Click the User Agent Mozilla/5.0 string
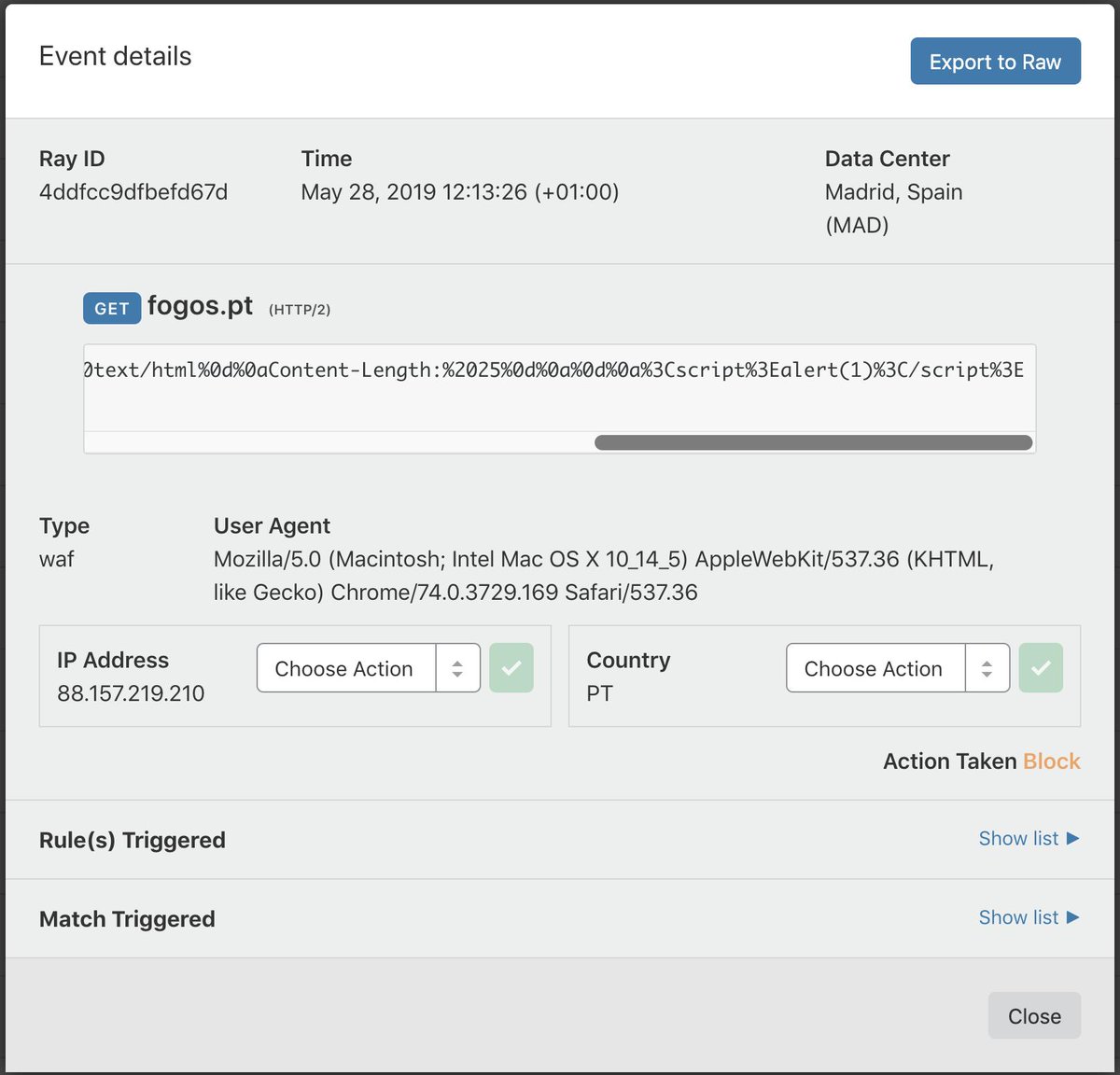1120x1075 pixels. [x=604, y=576]
